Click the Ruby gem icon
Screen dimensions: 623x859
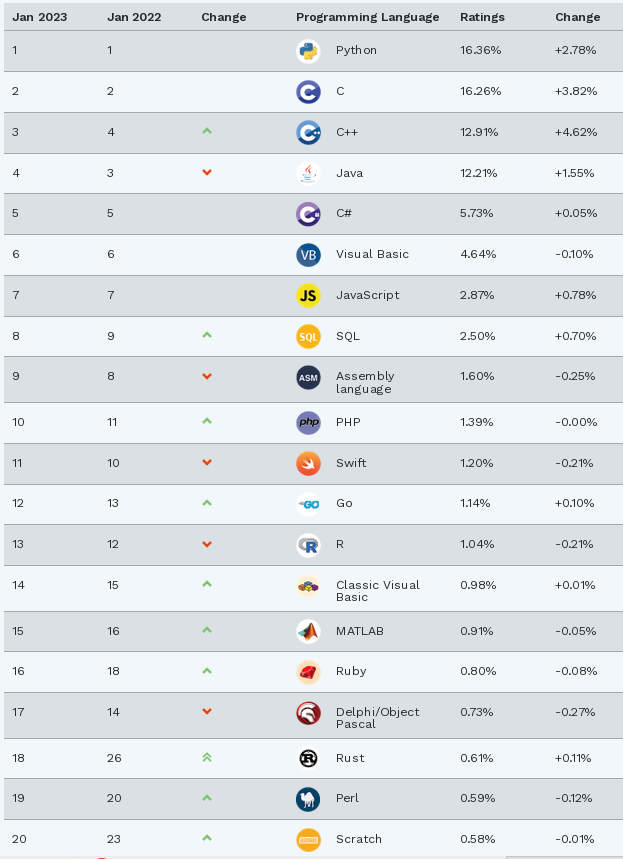(x=308, y=672)
